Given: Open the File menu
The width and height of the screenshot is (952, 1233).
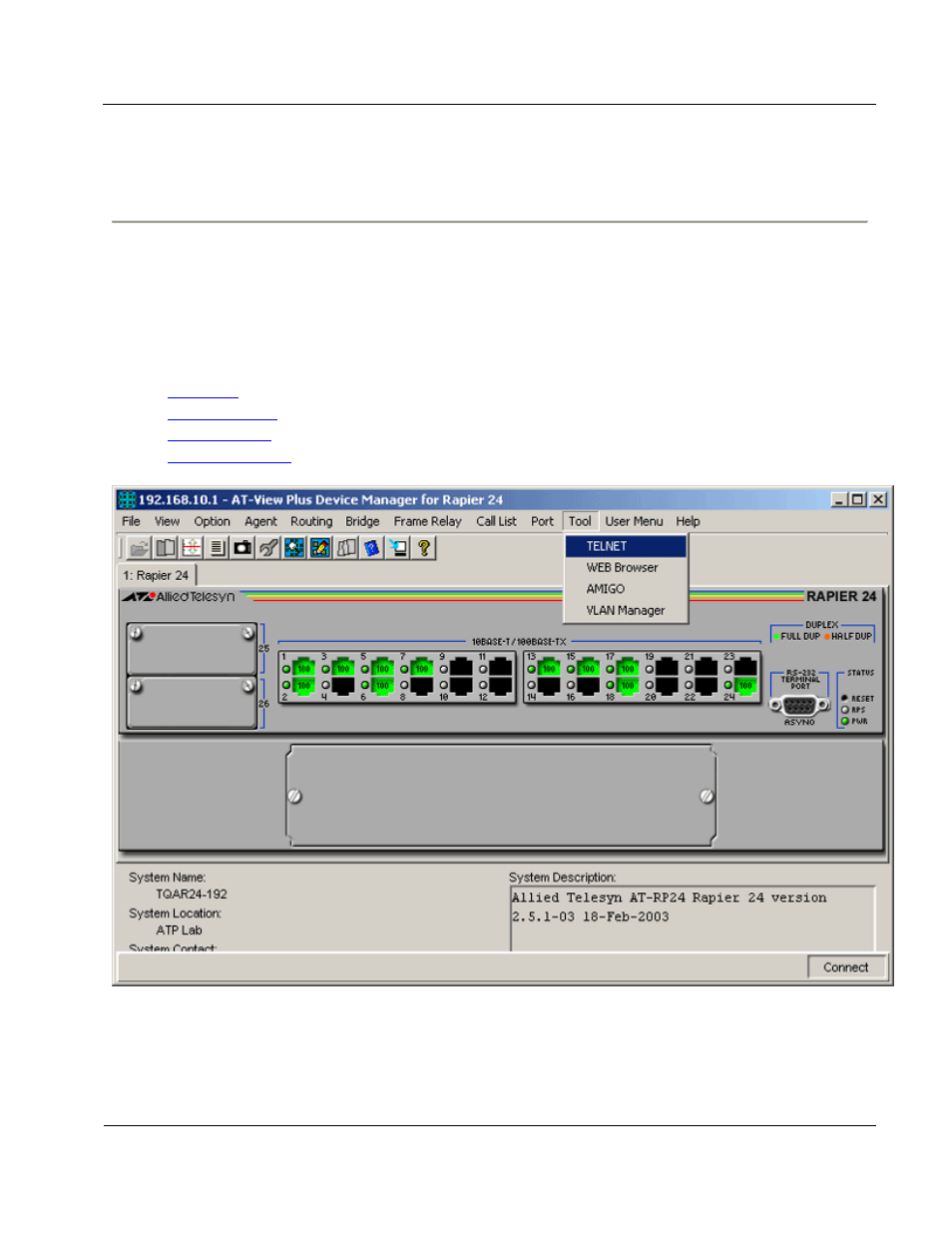Looking at the screenshot, I should click(131, 521).
